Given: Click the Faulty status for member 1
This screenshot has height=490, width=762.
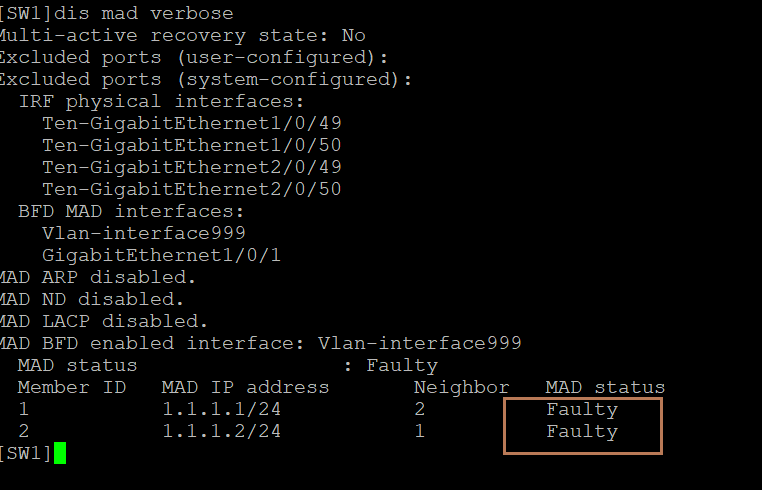Looking at the screenshot, I should point(582,409).
